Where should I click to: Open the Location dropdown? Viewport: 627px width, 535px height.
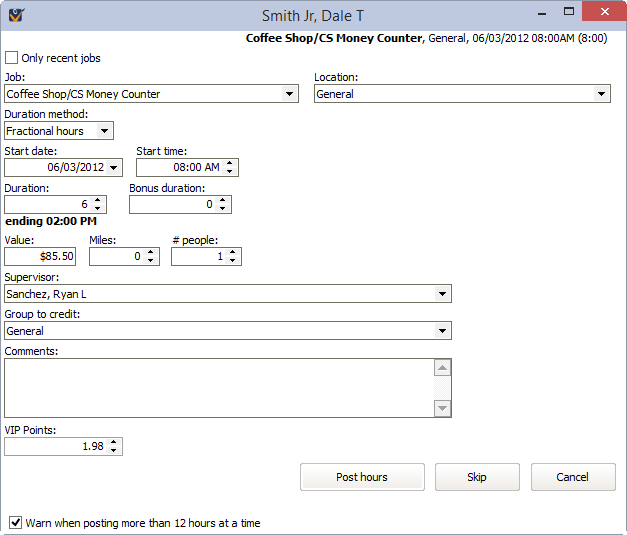(x=601, y=94)
